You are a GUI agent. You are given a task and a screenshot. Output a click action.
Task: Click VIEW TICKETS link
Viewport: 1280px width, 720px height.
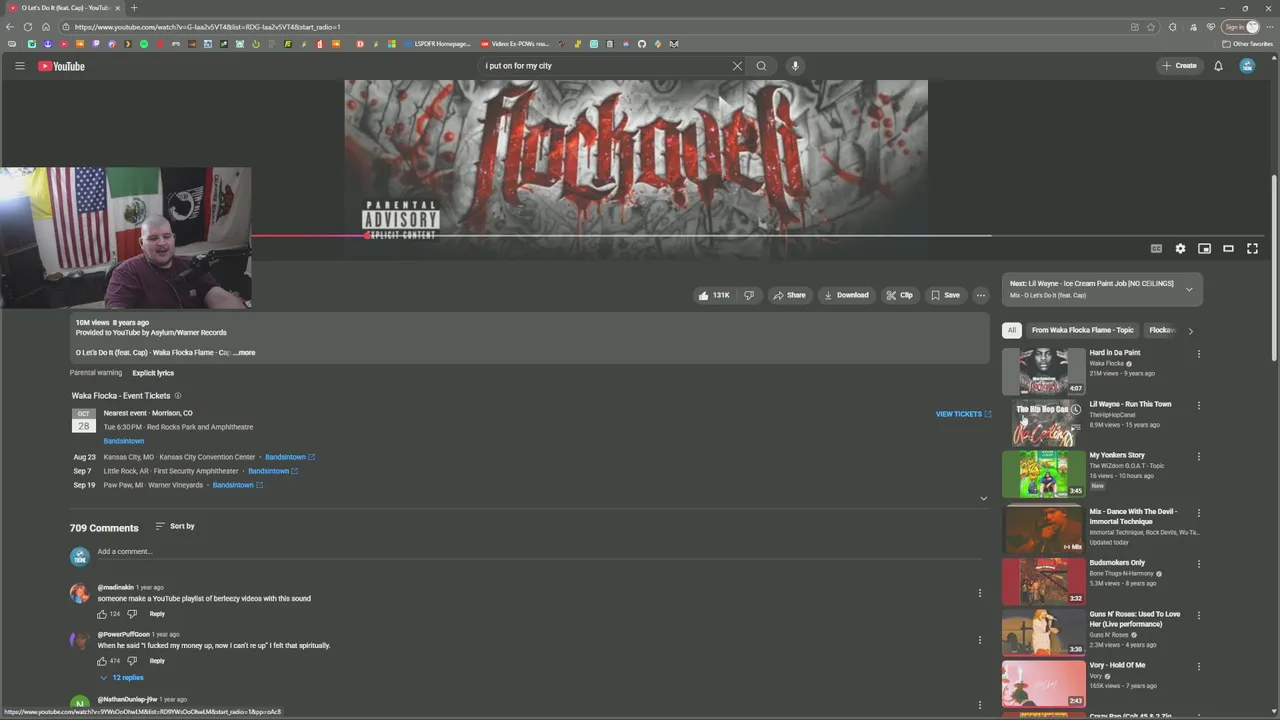tap(963, 414)
